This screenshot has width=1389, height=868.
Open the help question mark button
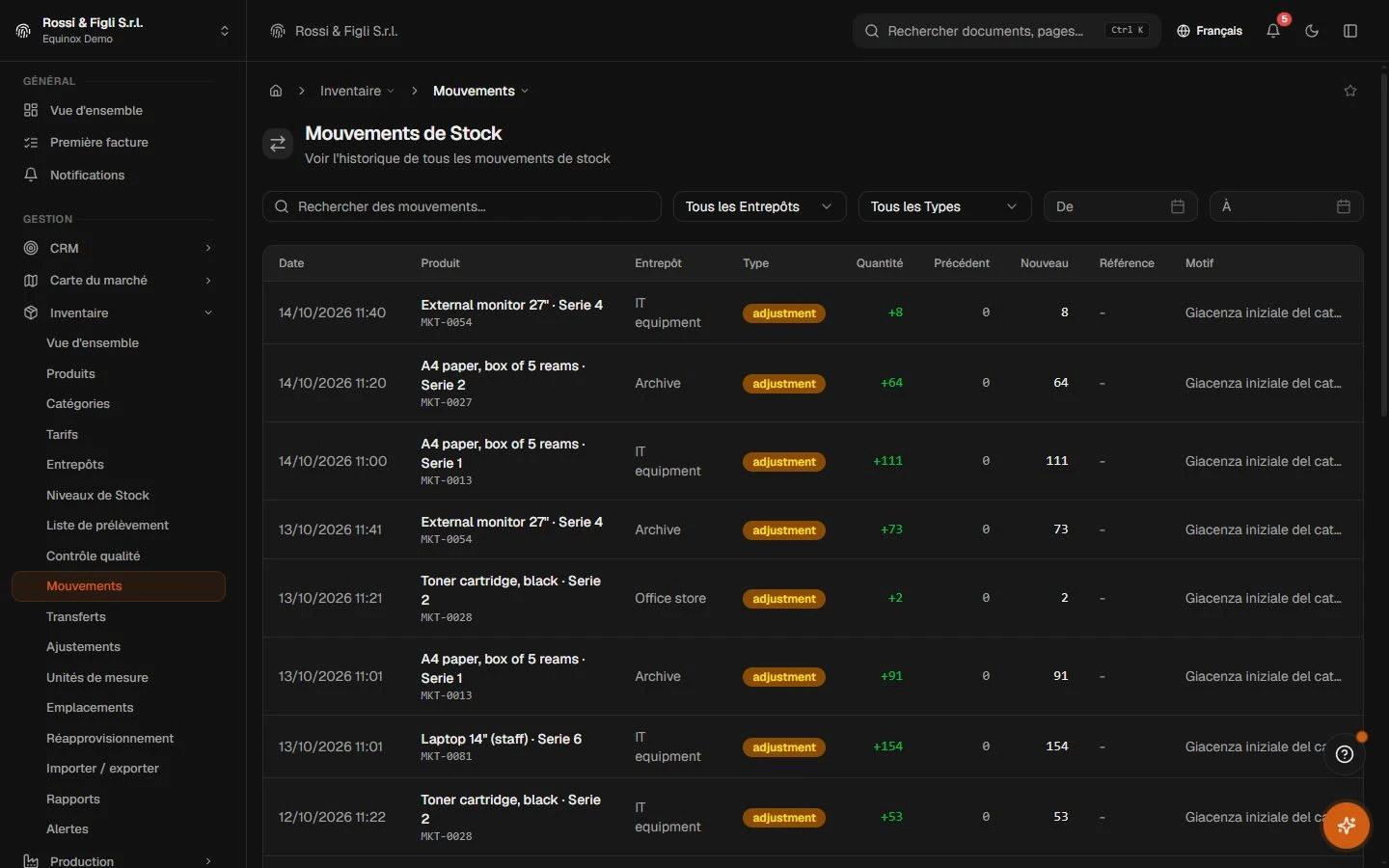(x=1345, y=754)
